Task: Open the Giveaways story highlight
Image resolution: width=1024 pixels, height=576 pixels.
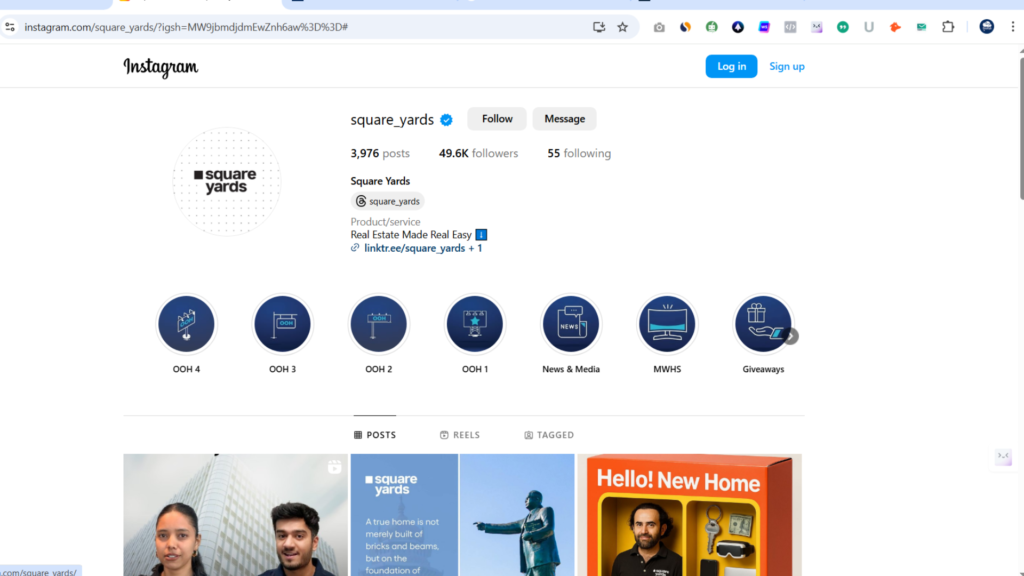Action: 762,324
